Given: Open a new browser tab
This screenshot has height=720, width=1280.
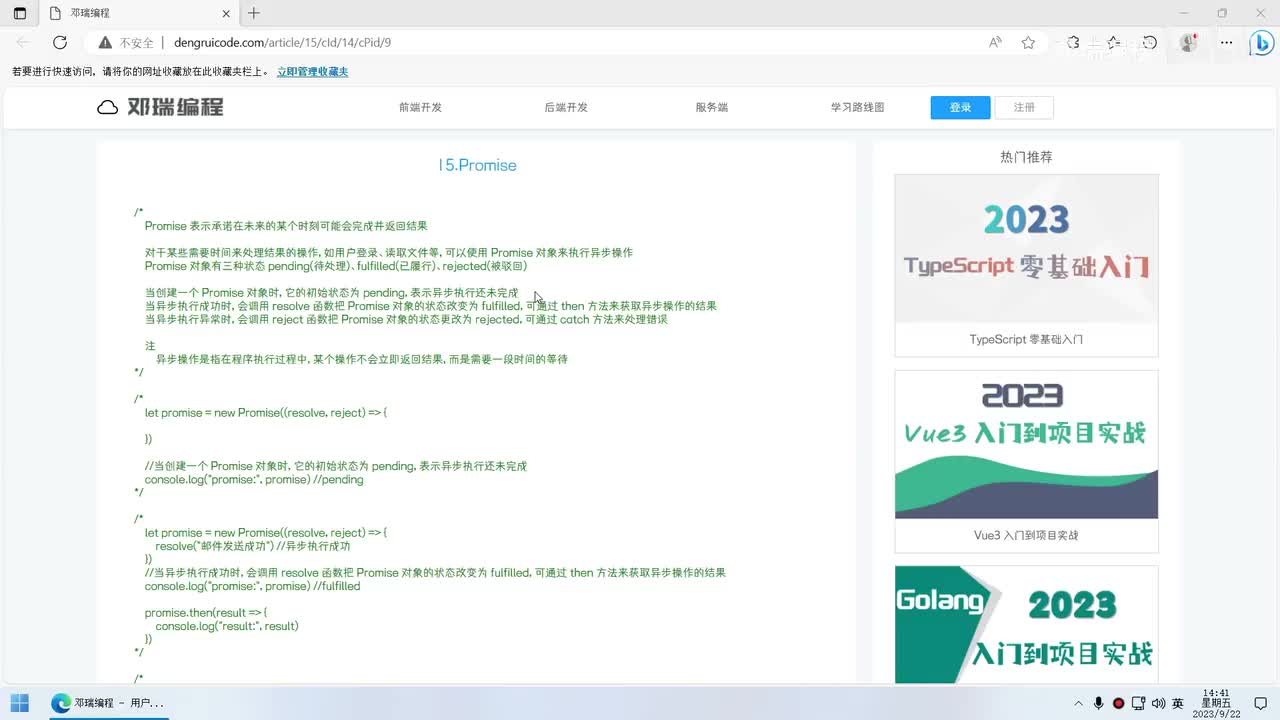Looking at the screenshot, I should (254, 13).
